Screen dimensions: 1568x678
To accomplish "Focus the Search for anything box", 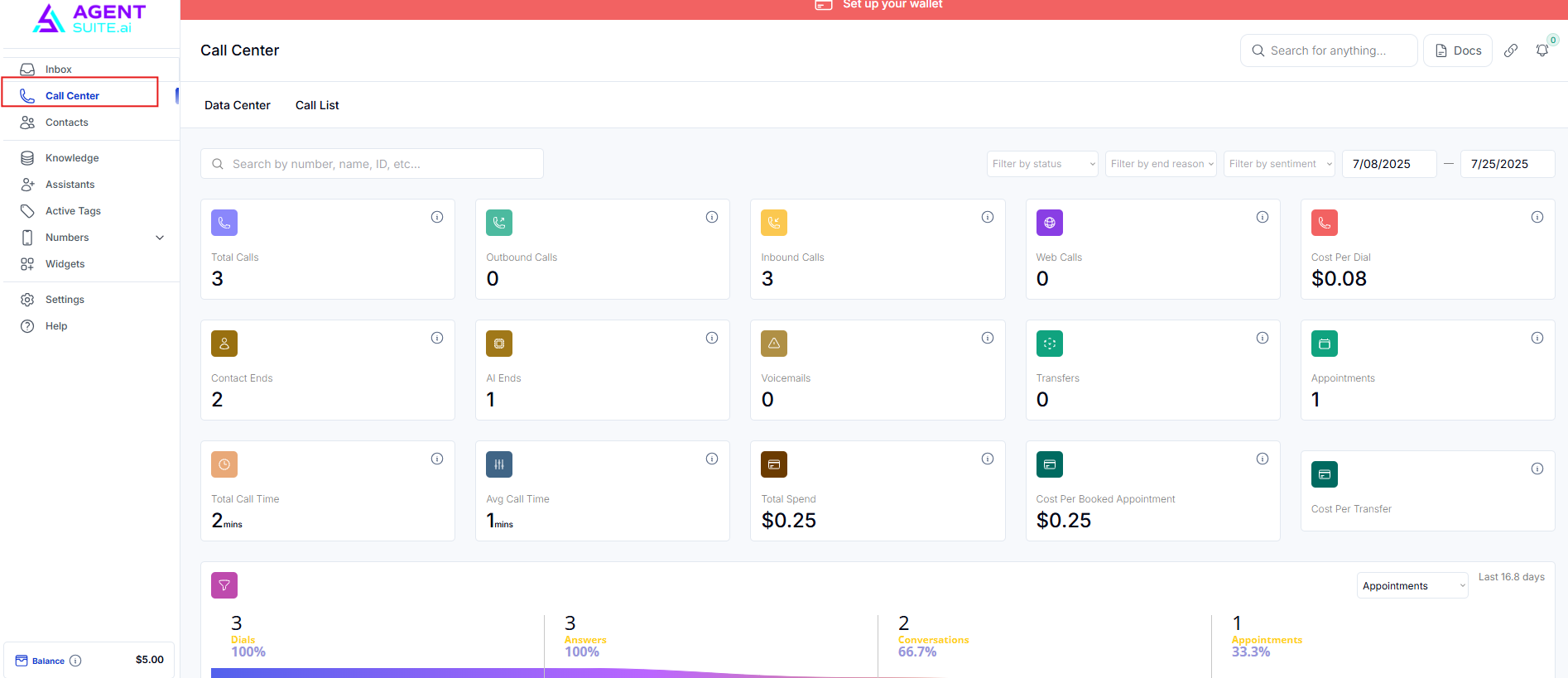I will (1329, 50).
